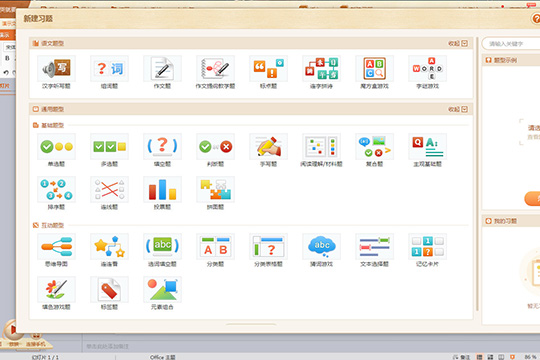This screenshot has width=540, height=360.
Task: Click the 互动题型 subsection label
Action: (52, 225)
